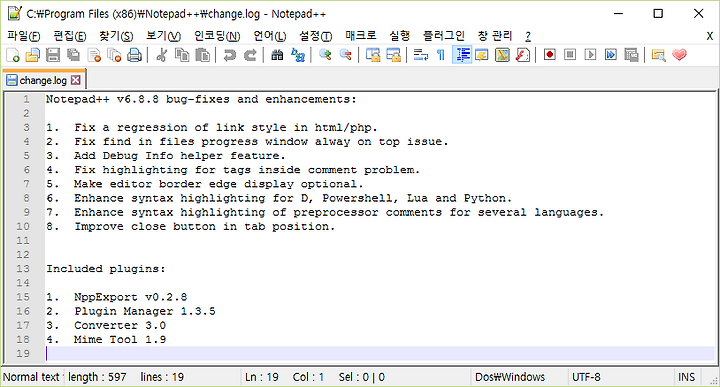Image resolution: width=720 pixels, height=387 pixels.
Task: Copy selection using the Copy icon
Action: [x=182, y=55]
